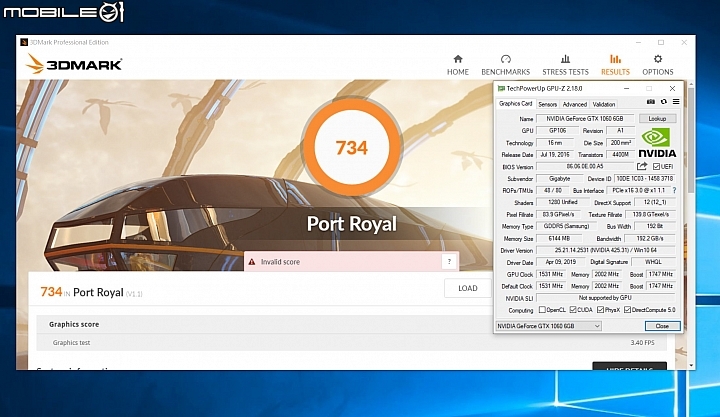Click the Bus Interface question mark
Screen dimensions: 720x417
click(x=675, y=190)
